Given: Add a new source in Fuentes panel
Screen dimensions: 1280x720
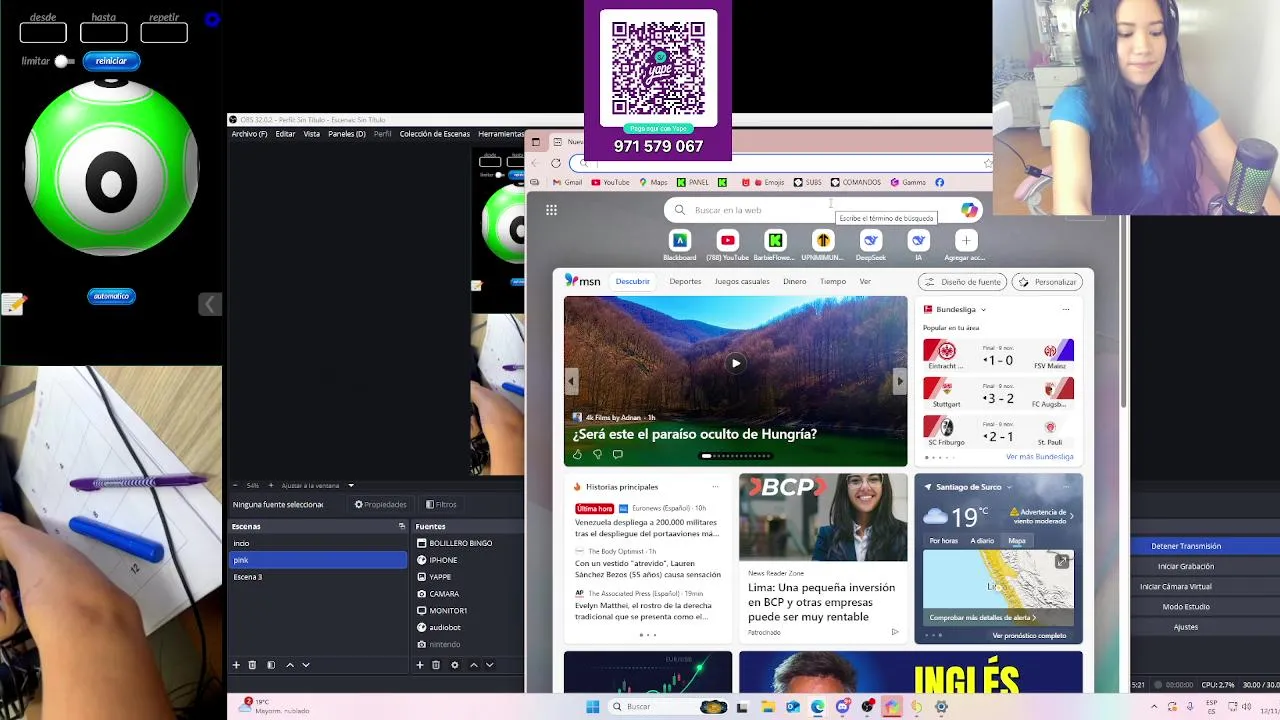Looking at the screenshot, I should pos(420,665).
